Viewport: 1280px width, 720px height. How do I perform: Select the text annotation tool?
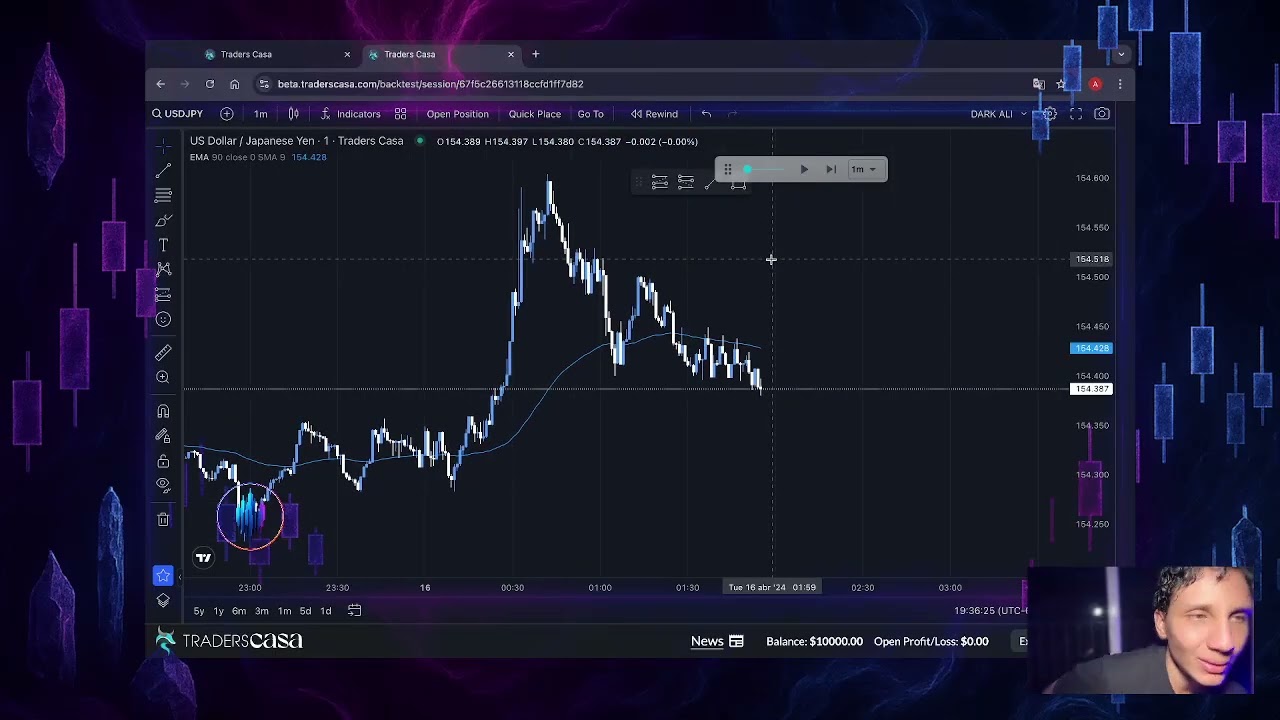(163, 245)
